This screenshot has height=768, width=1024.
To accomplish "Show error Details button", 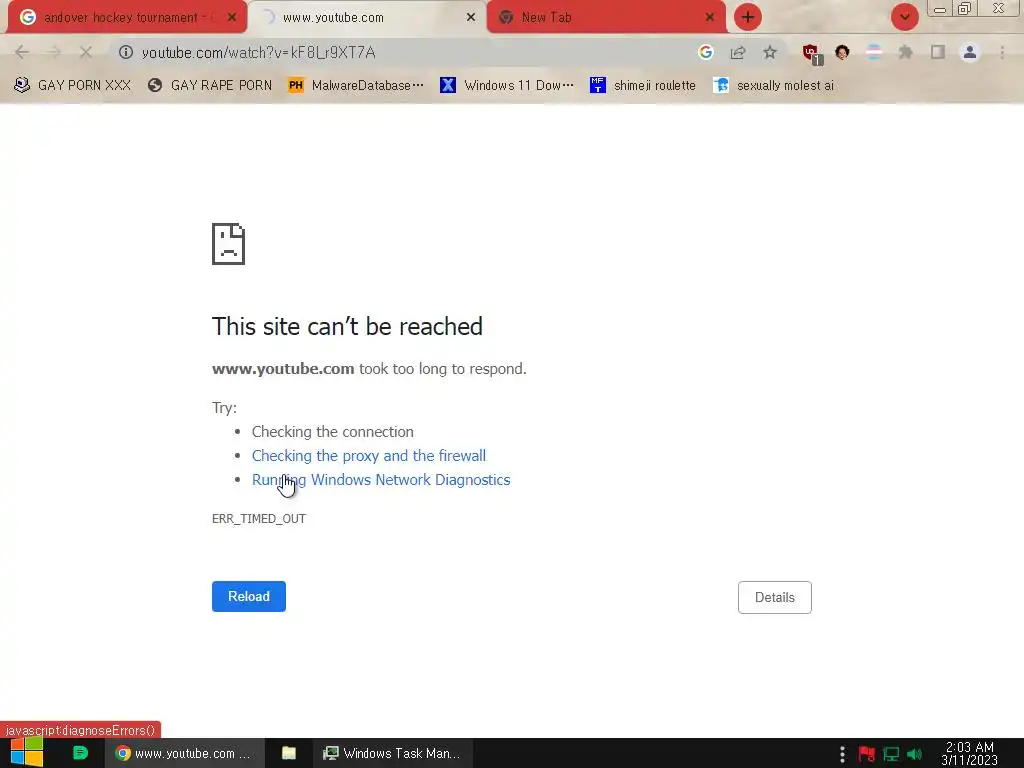I will (775, 598).
